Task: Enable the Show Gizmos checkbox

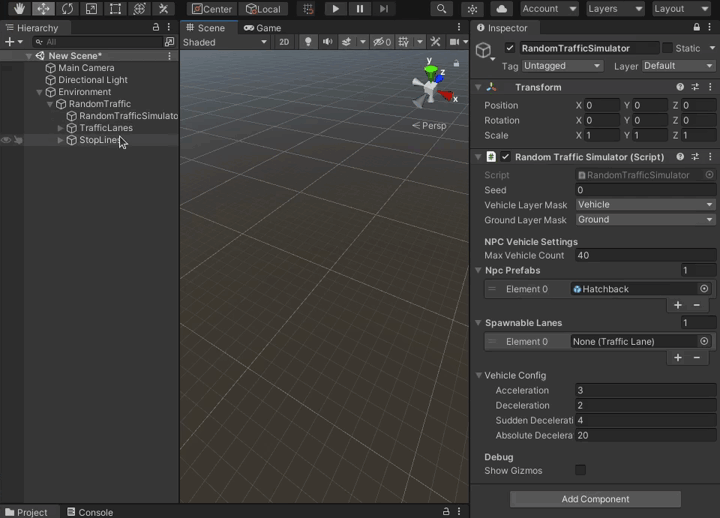Action: (580, 470)
